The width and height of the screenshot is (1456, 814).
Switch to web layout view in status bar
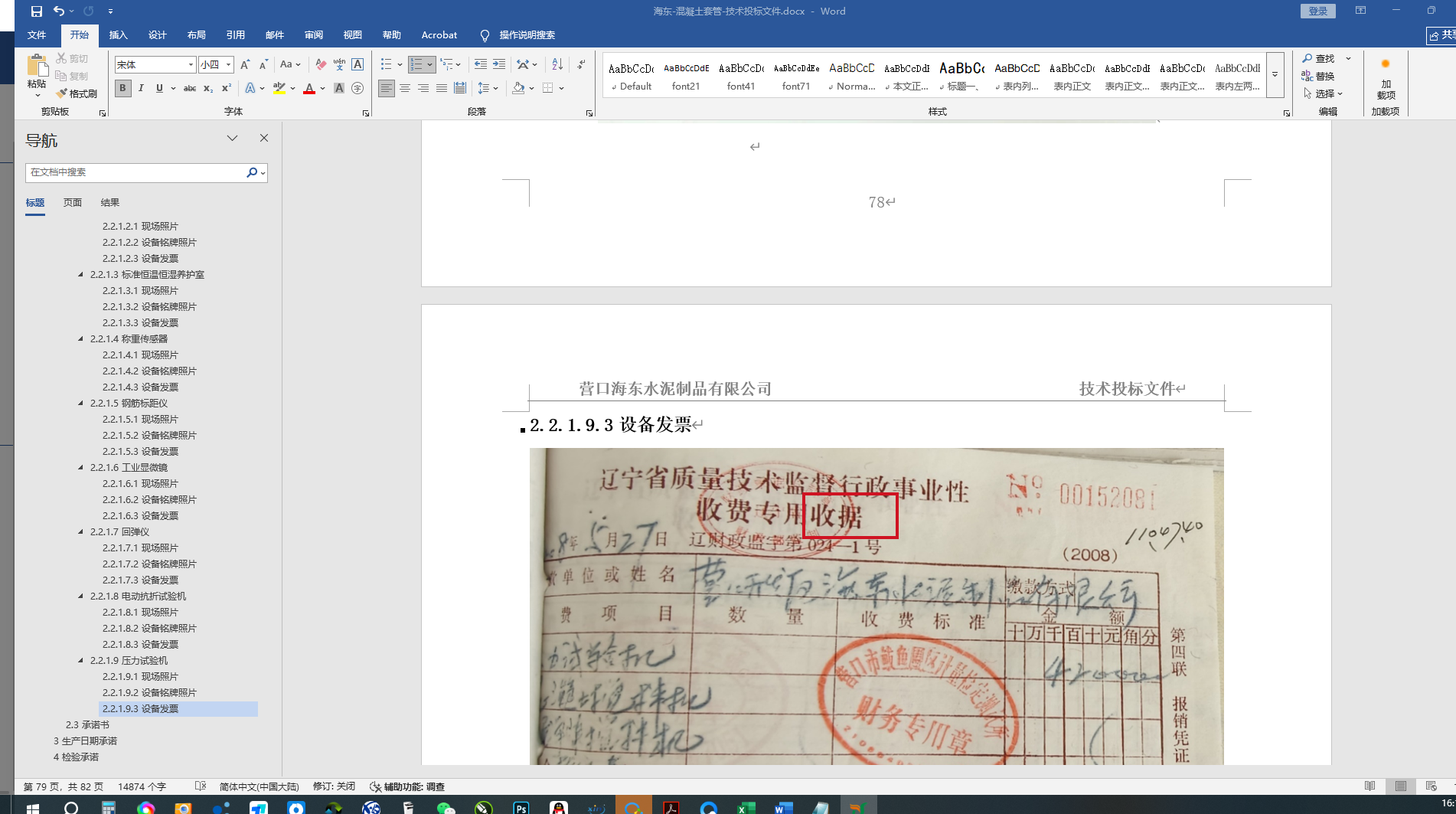(1431, 786)
